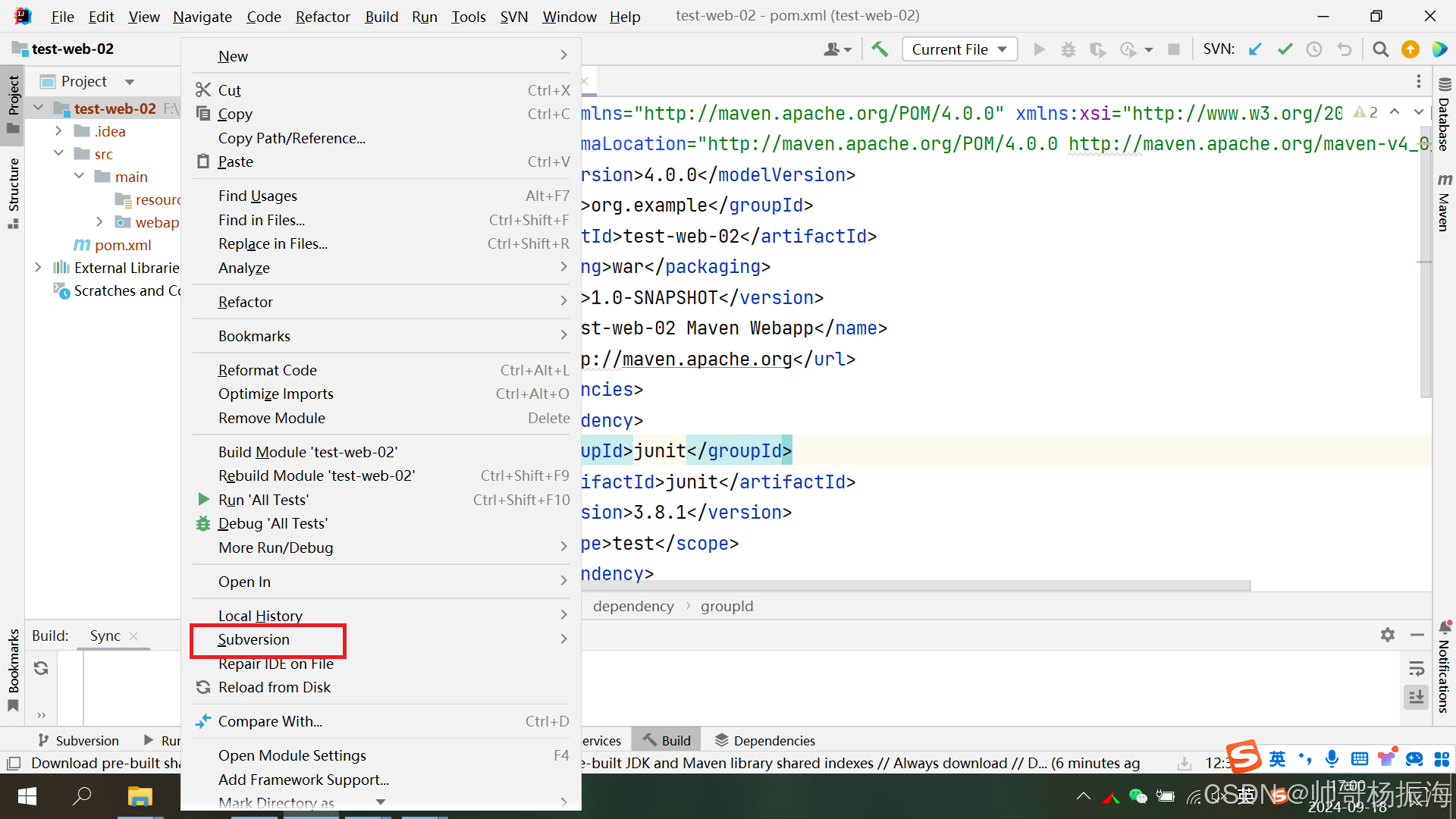Click the Build panel settings gear icon

point(1387,635)
